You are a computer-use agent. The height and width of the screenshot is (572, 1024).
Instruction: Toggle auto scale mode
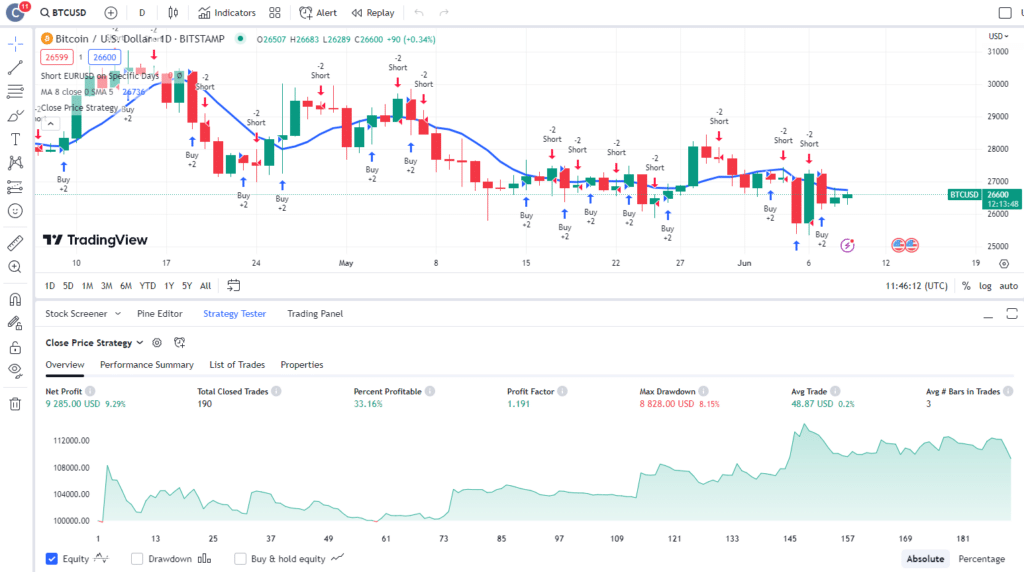point(1008,286)
